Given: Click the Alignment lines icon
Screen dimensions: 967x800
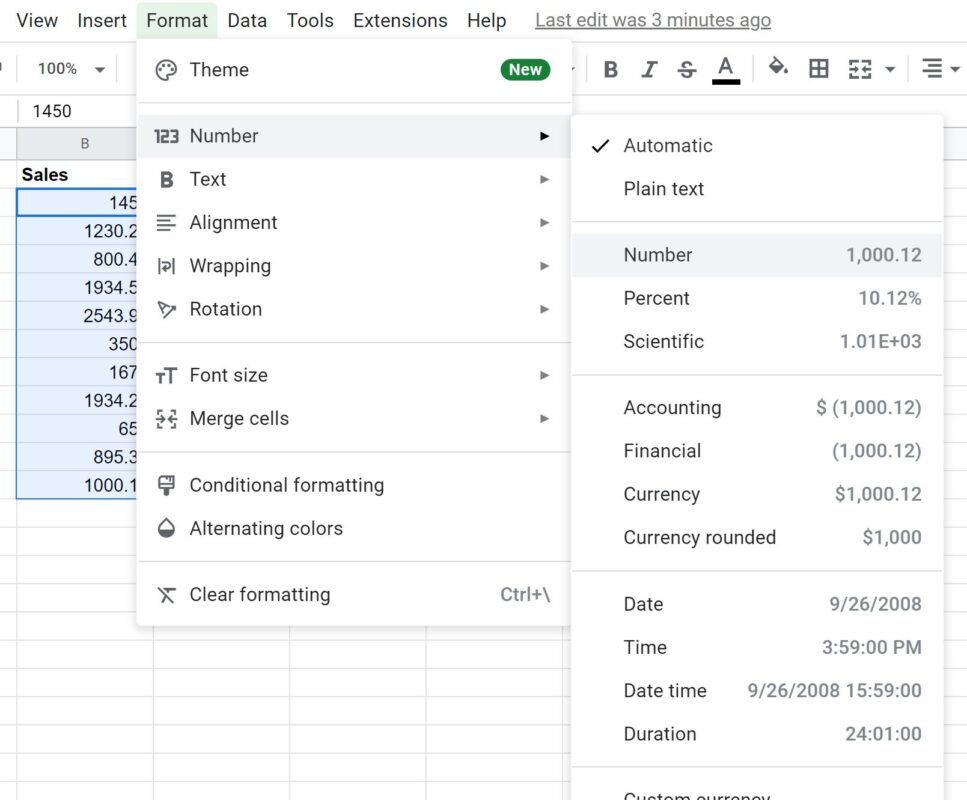Looking at the screenshot, I should pyautogui.click(x=166, y=223).
